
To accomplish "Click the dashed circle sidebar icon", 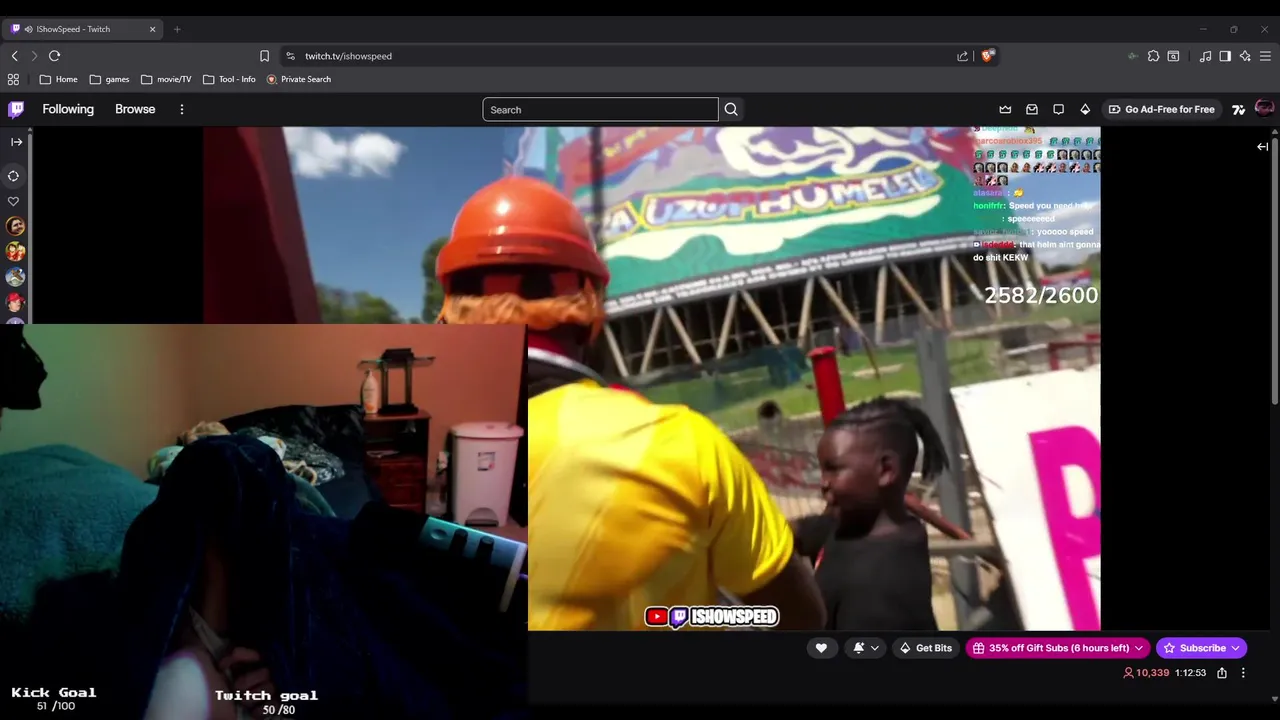I will pos(14,176).
